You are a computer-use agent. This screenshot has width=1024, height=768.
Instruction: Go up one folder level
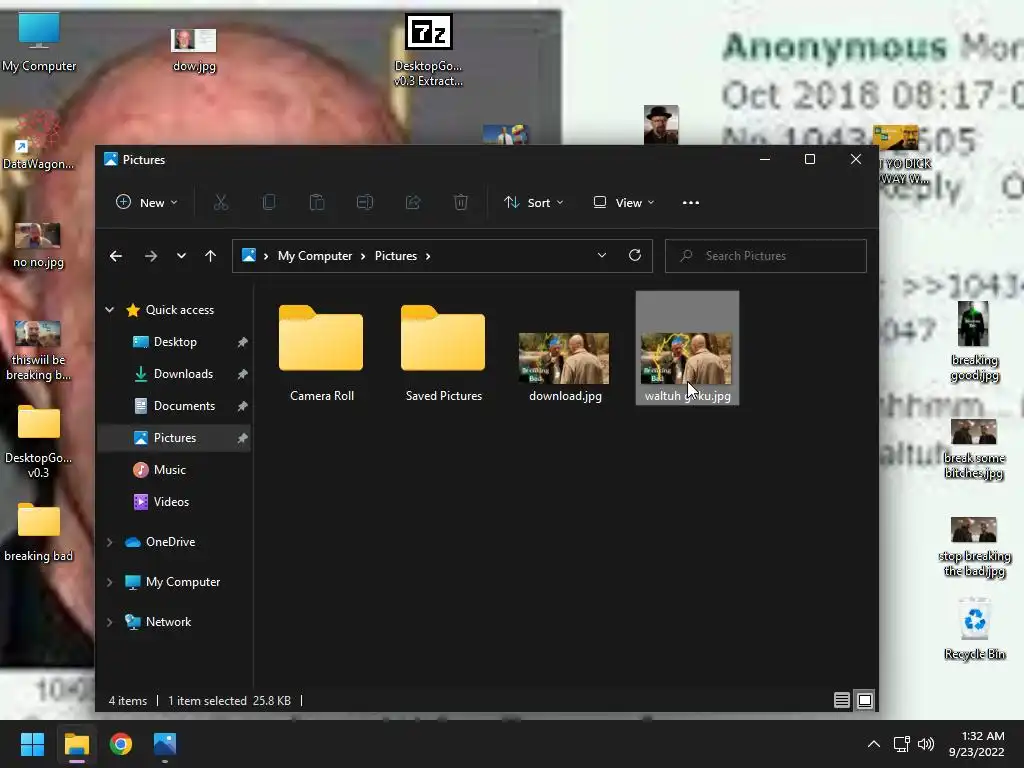click(210, 256)
